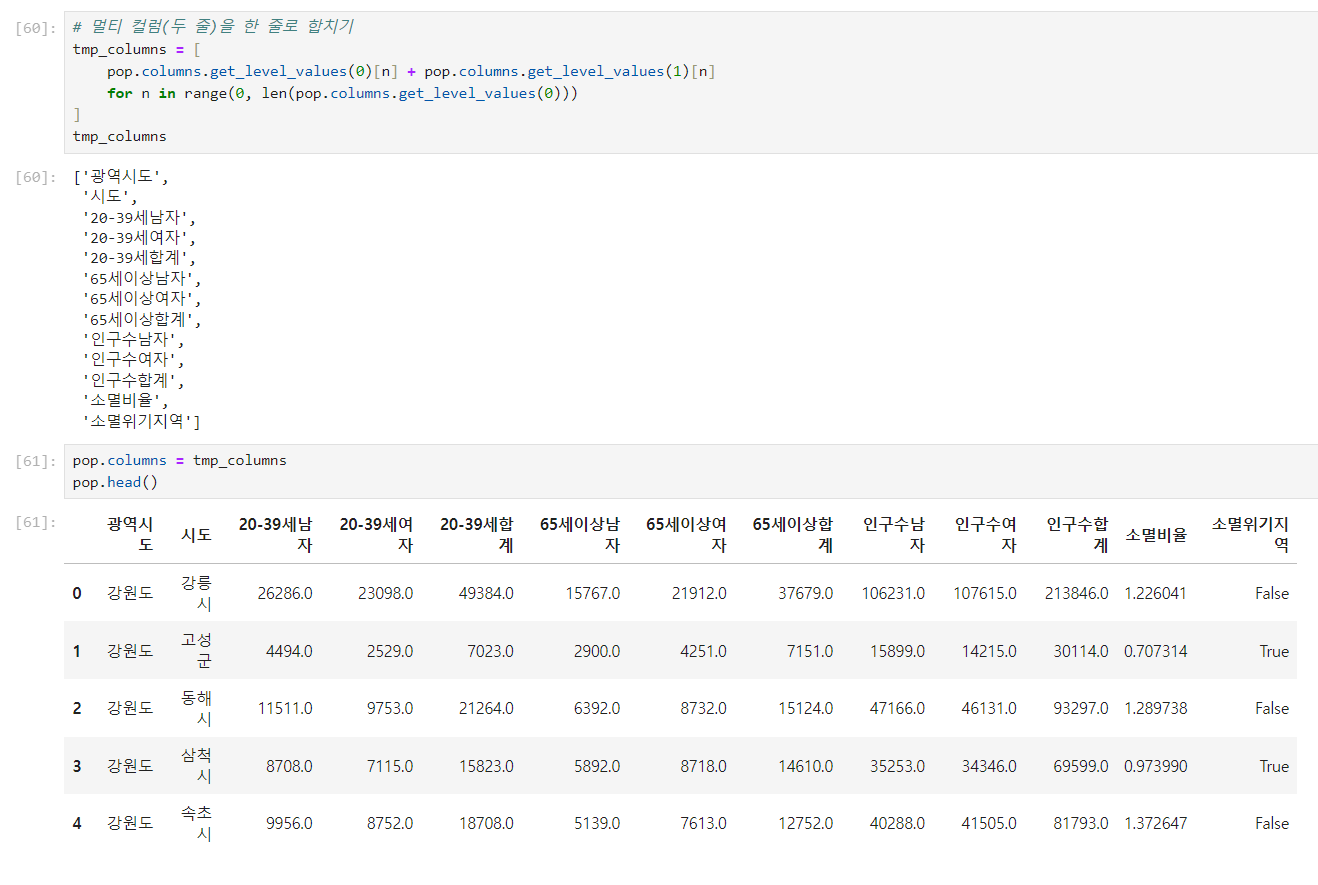Image resolution: width=1318 pixels, height=885 pixels.
Task: Click the value 93297.0 in the table
Action: (1081, 708)
